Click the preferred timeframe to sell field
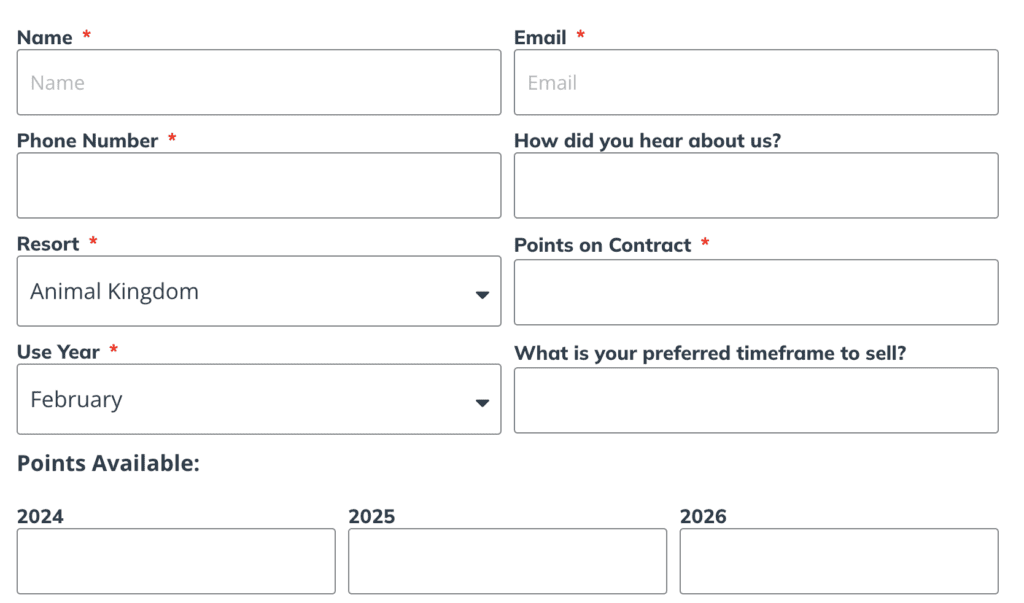This screenshot has width=1024, height=603. [756, 400]
